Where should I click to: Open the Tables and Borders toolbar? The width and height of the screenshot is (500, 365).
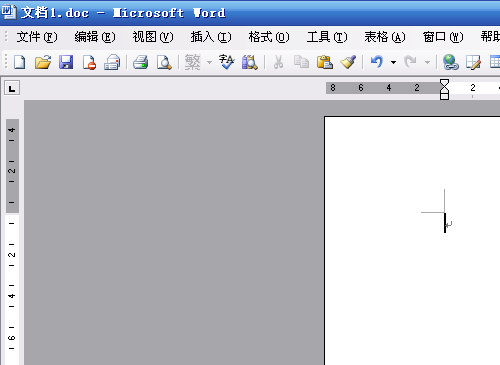pyautogui.click(x=473, y=62)
